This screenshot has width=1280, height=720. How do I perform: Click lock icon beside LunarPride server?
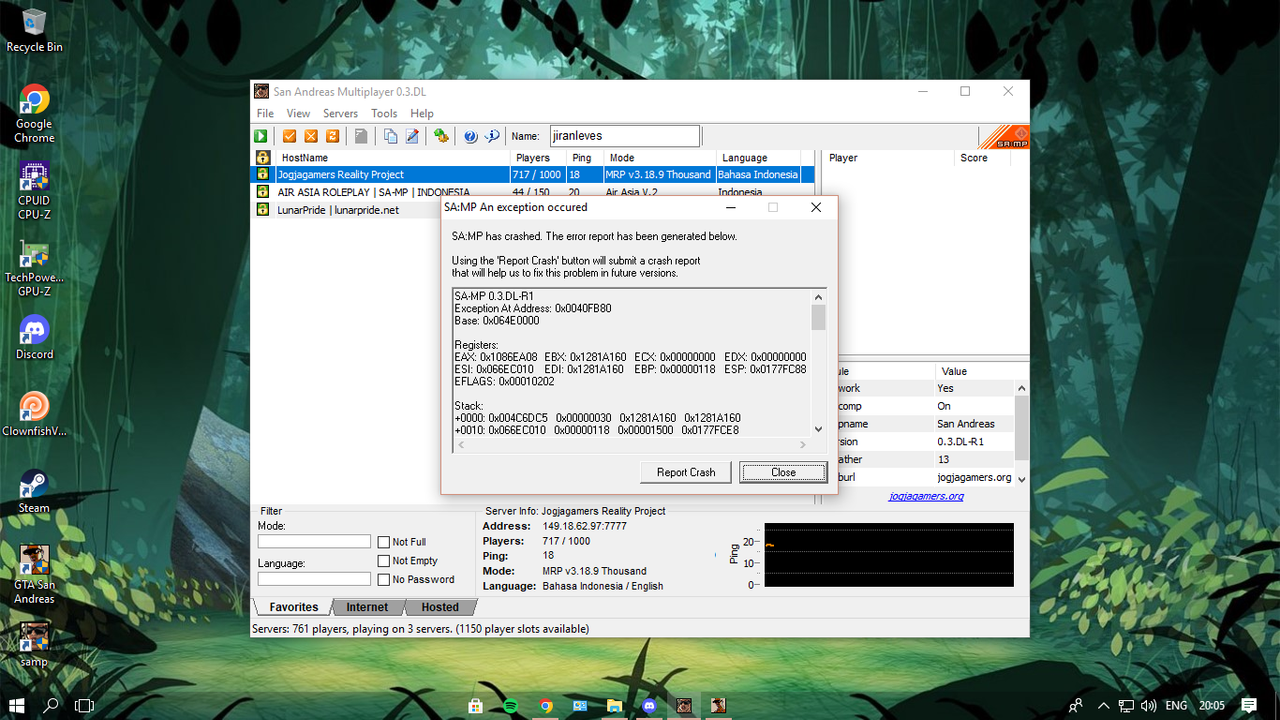point(263,209)
